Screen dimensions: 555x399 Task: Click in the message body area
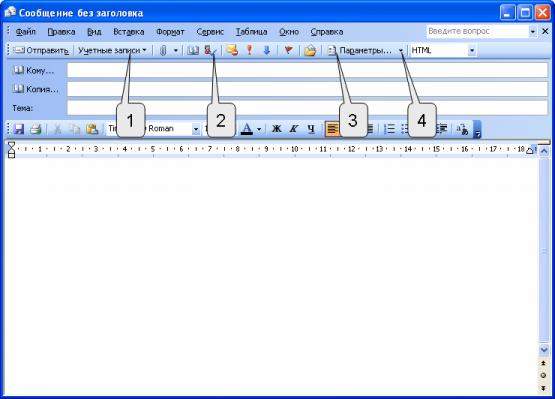tap(272, 276)
